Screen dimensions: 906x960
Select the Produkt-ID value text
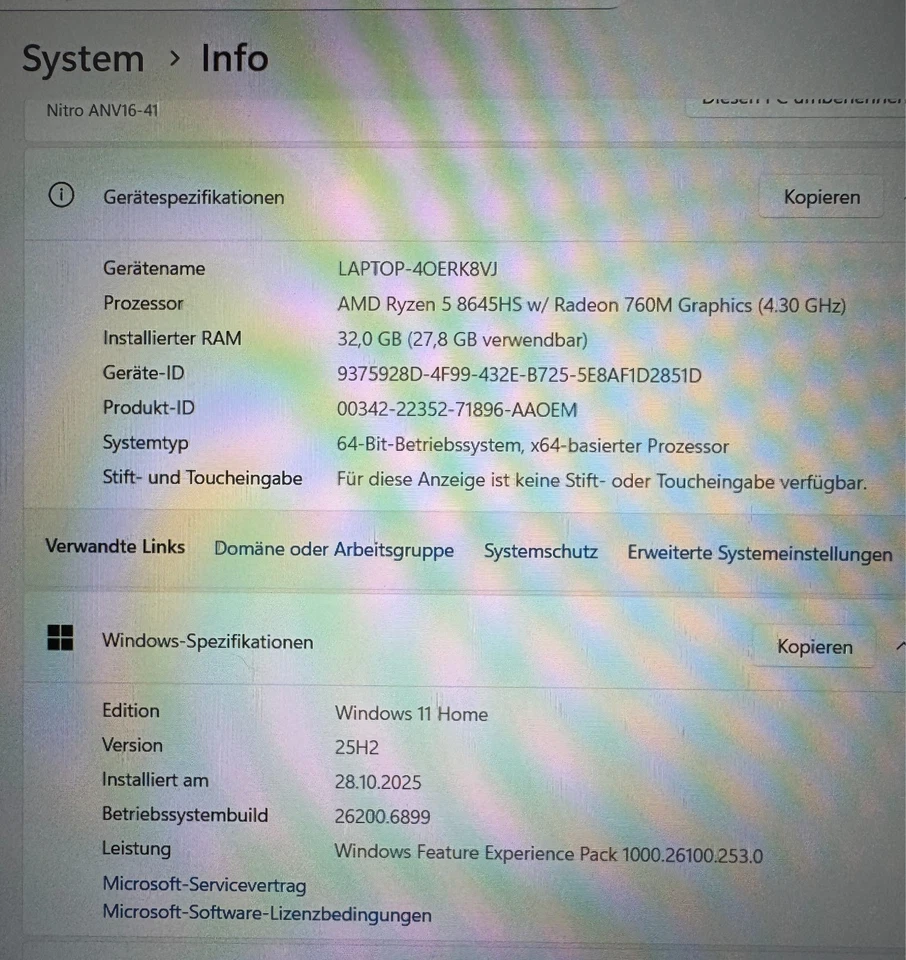pyautogui.click(x=457, y=409)
